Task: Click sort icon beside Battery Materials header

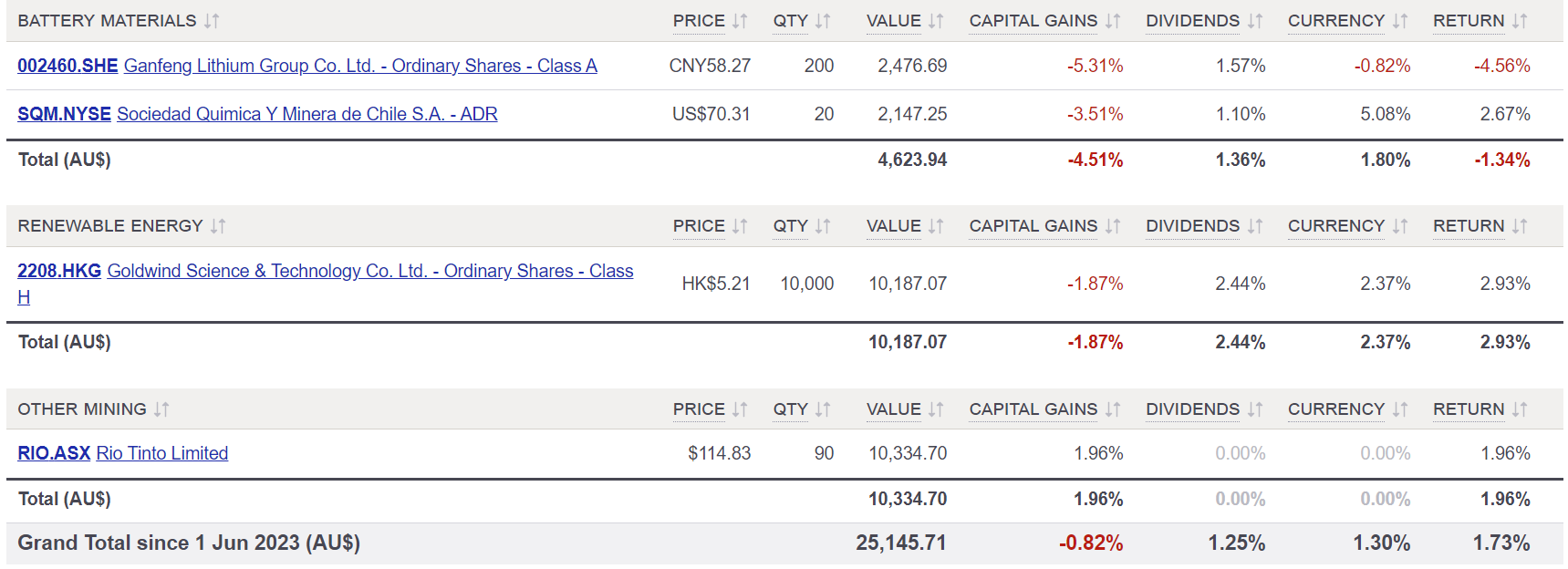Action: 212,21
